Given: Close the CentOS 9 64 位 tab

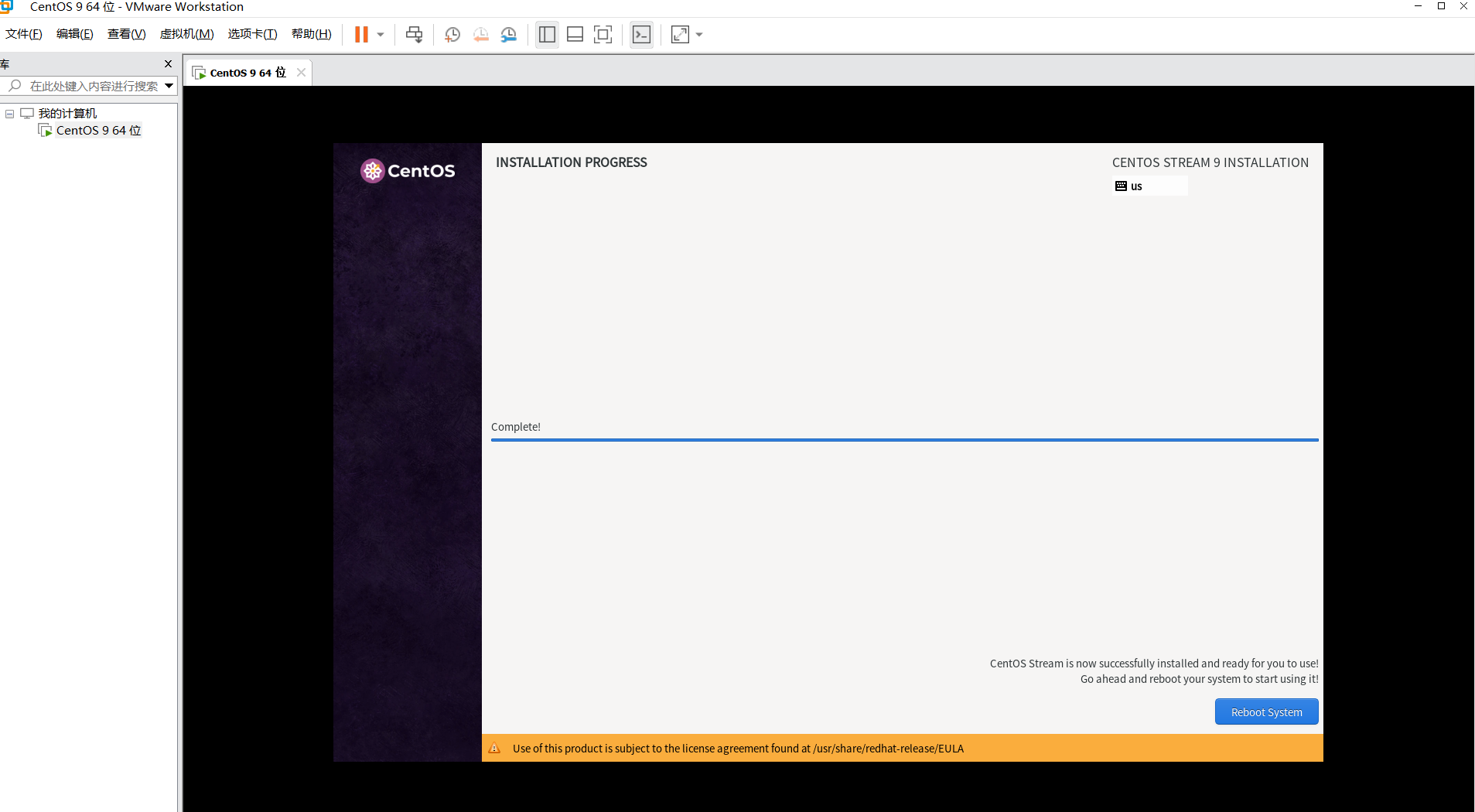Looking at the screenshot, I should (x=301, y=73).
